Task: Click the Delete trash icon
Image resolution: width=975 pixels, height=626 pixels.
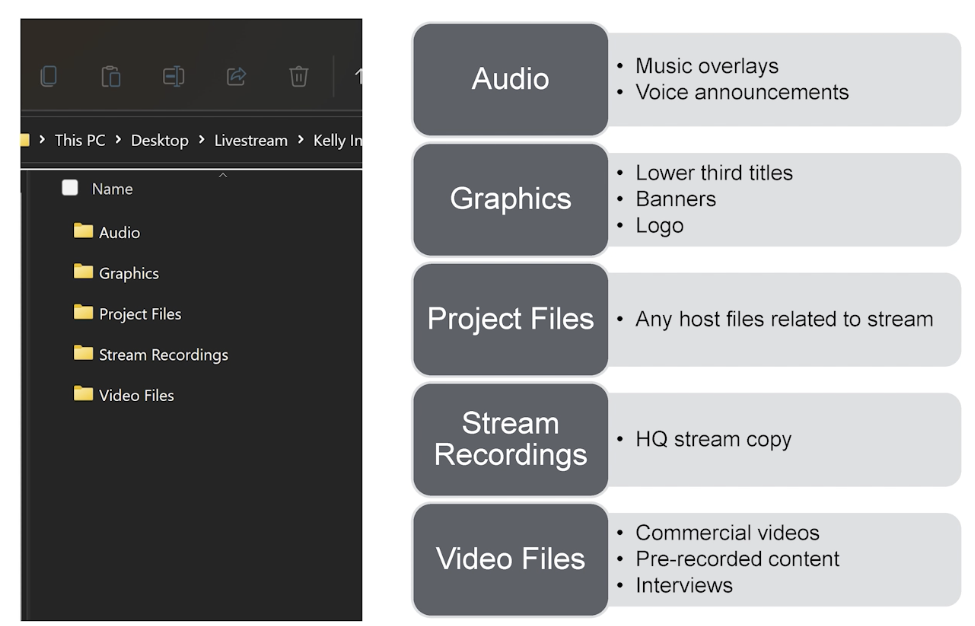Action: coord(298,76)
